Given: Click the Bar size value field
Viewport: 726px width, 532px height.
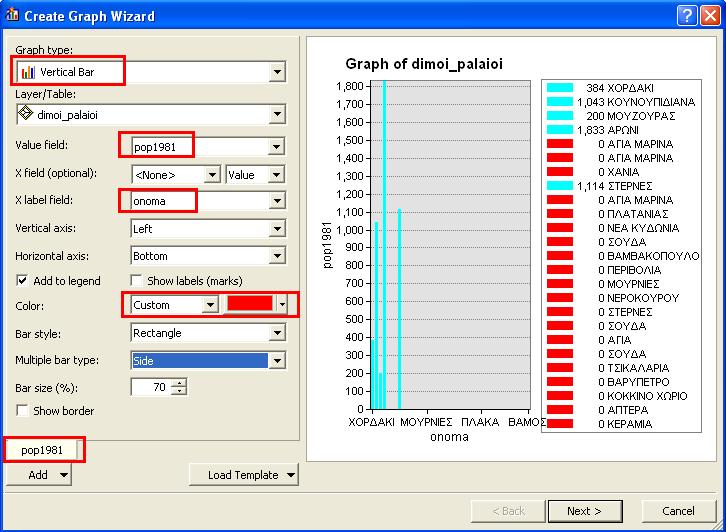Looking at the screenshot, I should pyautogui.click(x=151, y=387).
